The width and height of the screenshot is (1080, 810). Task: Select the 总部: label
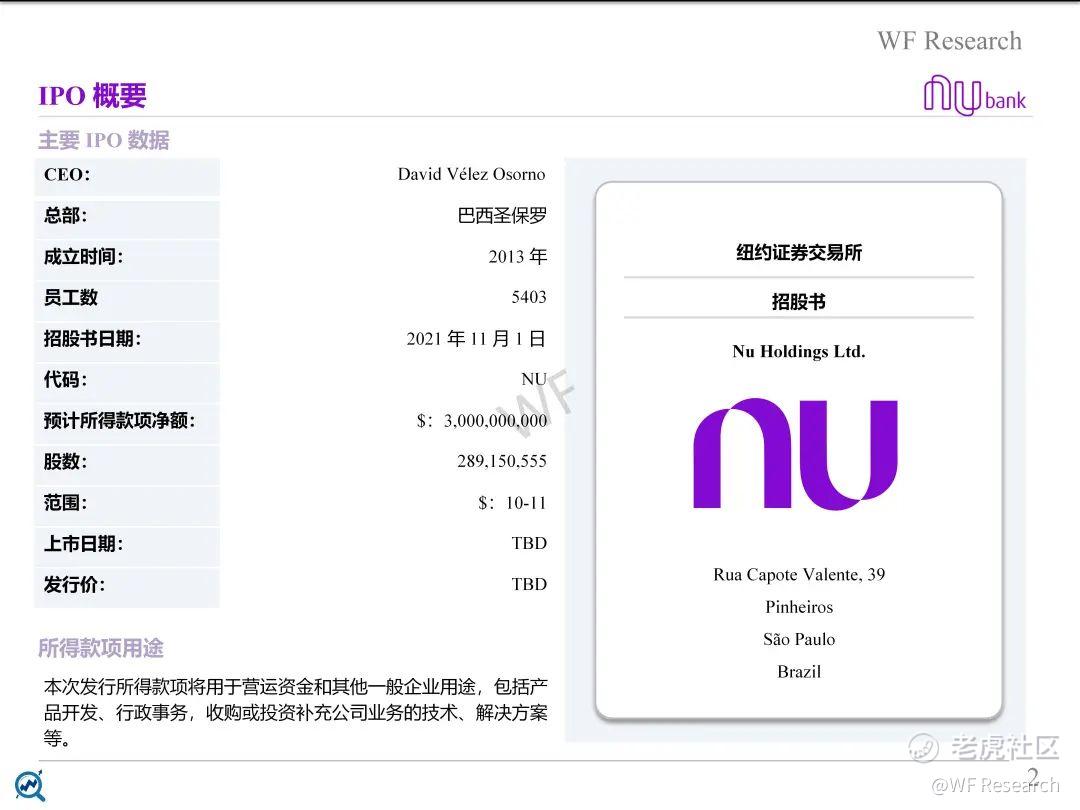(x=65, y=216)
